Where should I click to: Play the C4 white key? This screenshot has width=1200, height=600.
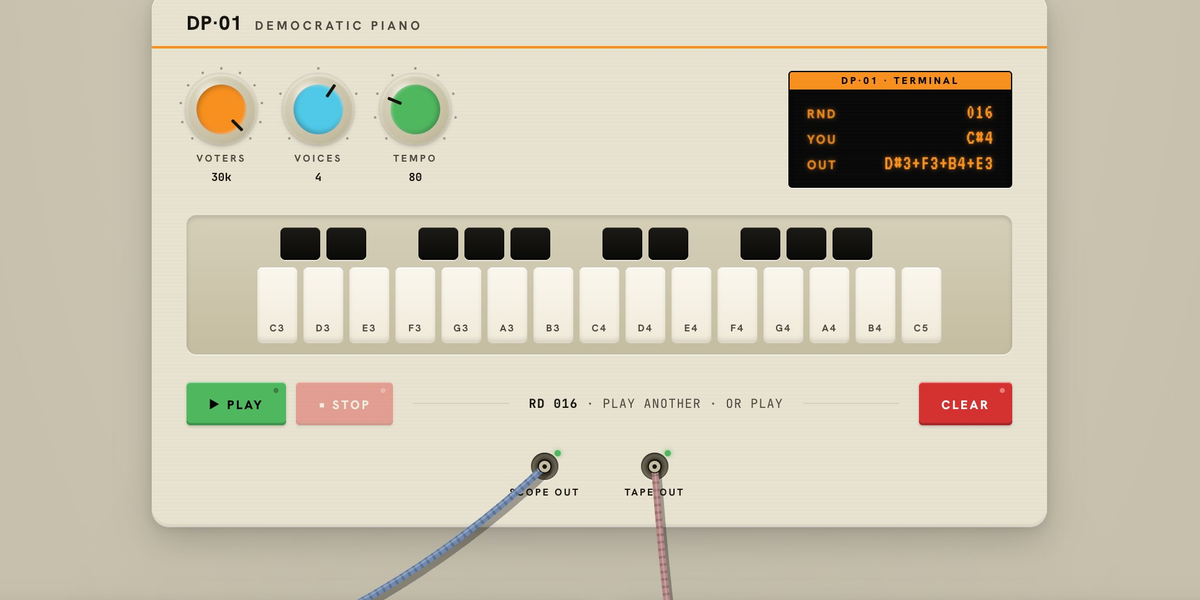[599, 305]
